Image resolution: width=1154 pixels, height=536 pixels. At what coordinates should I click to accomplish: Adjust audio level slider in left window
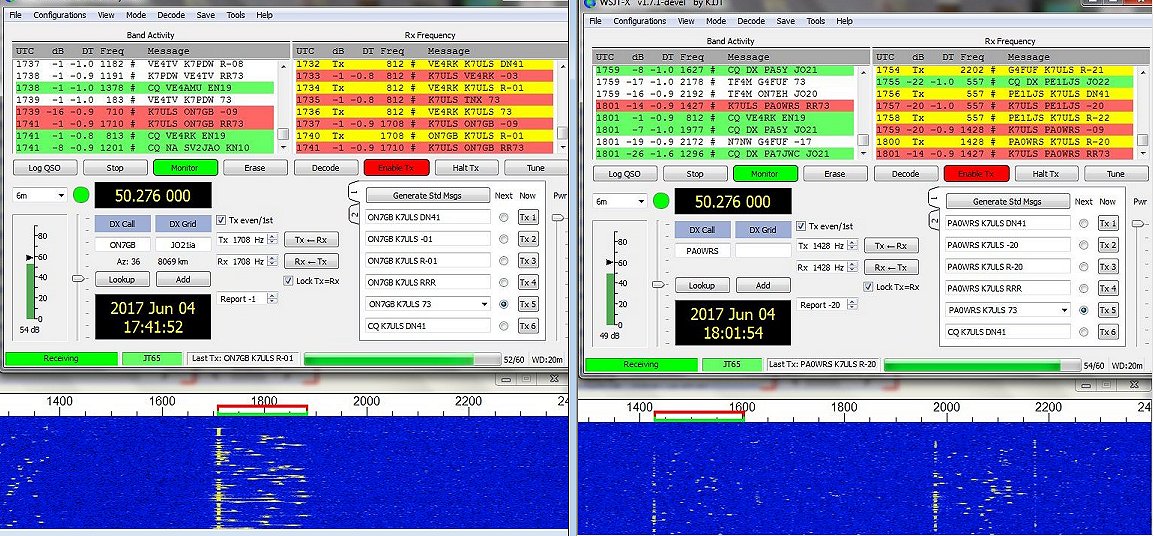tap(77, 278)
